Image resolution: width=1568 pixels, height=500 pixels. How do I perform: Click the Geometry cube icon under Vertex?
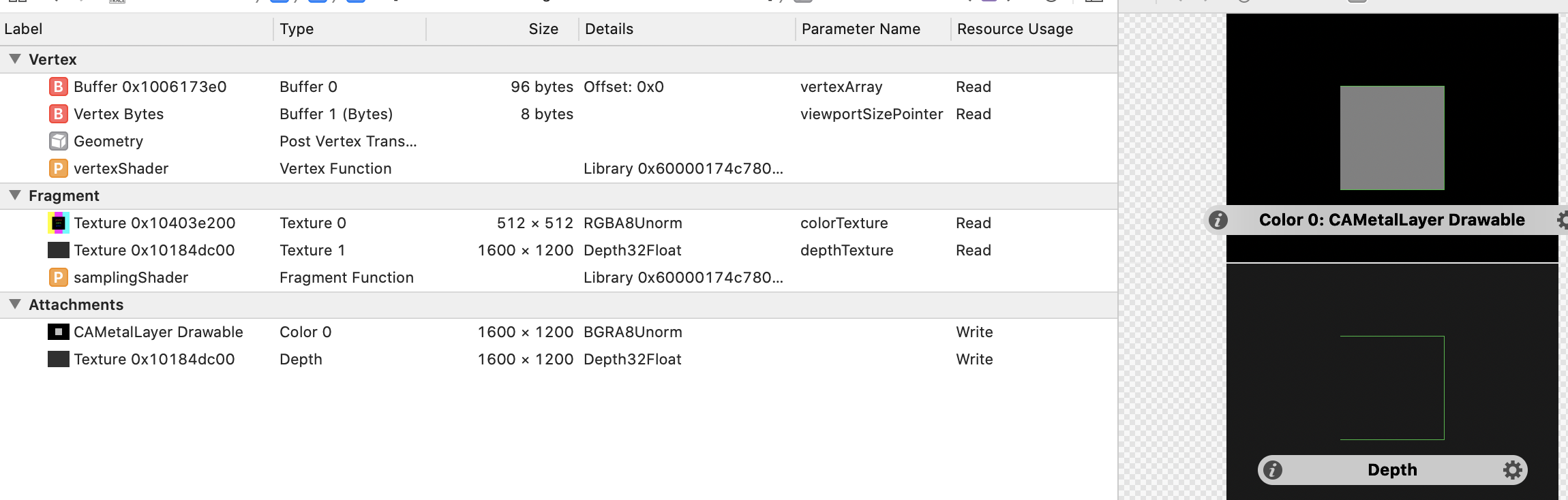[x=58, y=141]
